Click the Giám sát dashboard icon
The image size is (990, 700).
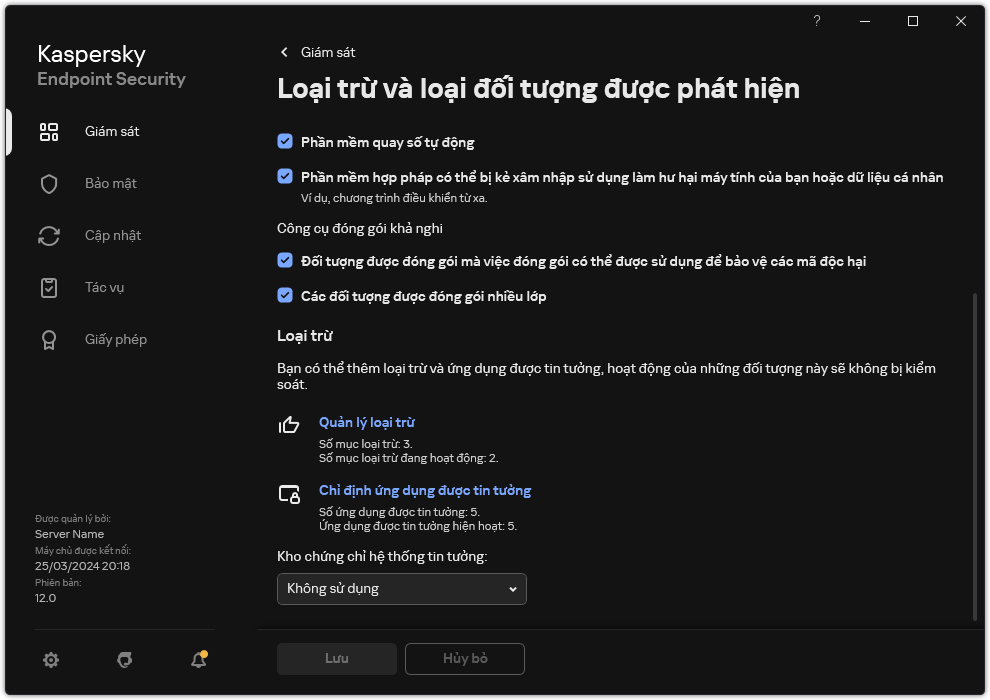[x=49, y=132]
